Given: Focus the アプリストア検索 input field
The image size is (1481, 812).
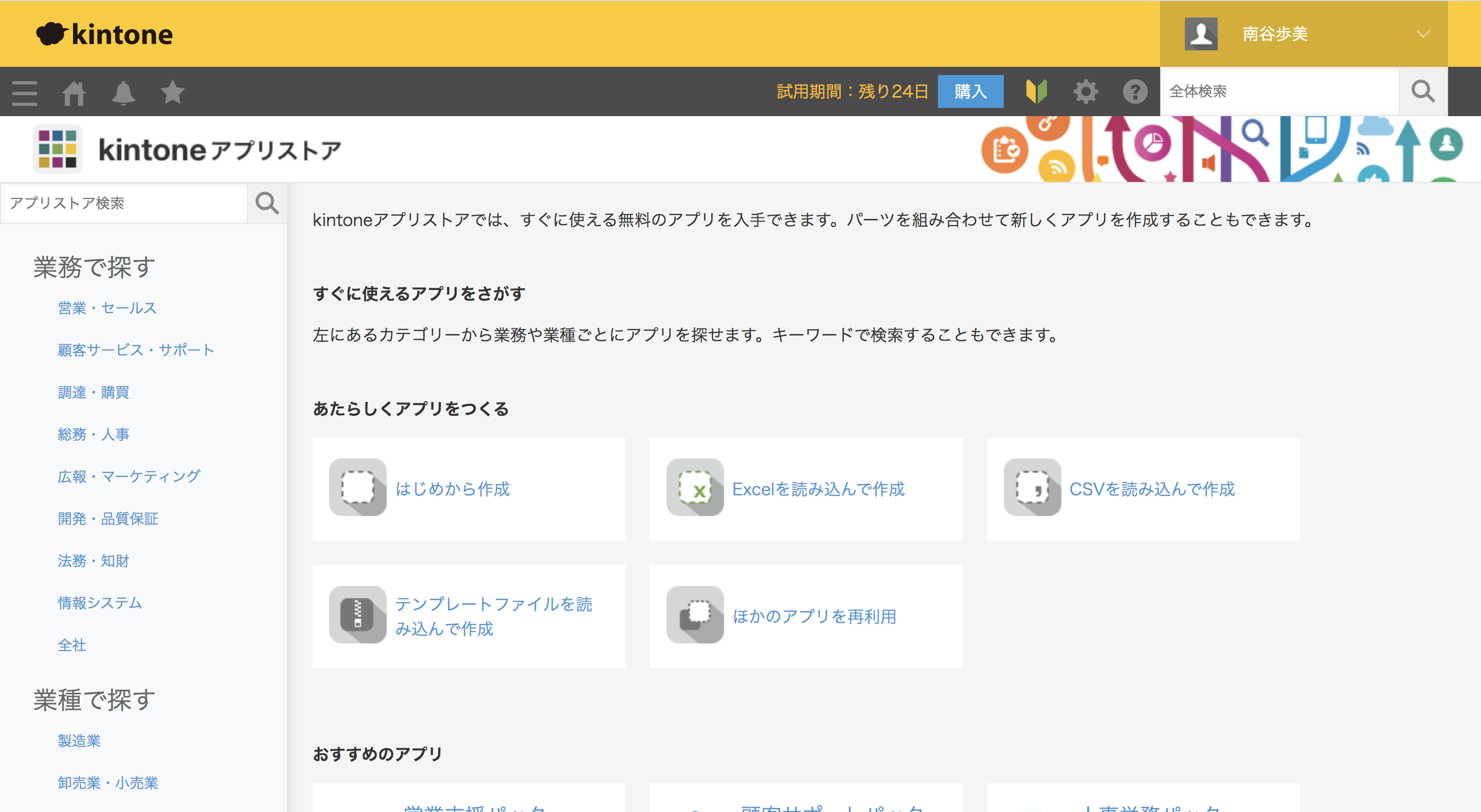Looking at the screenshot, I should point(123,203).
